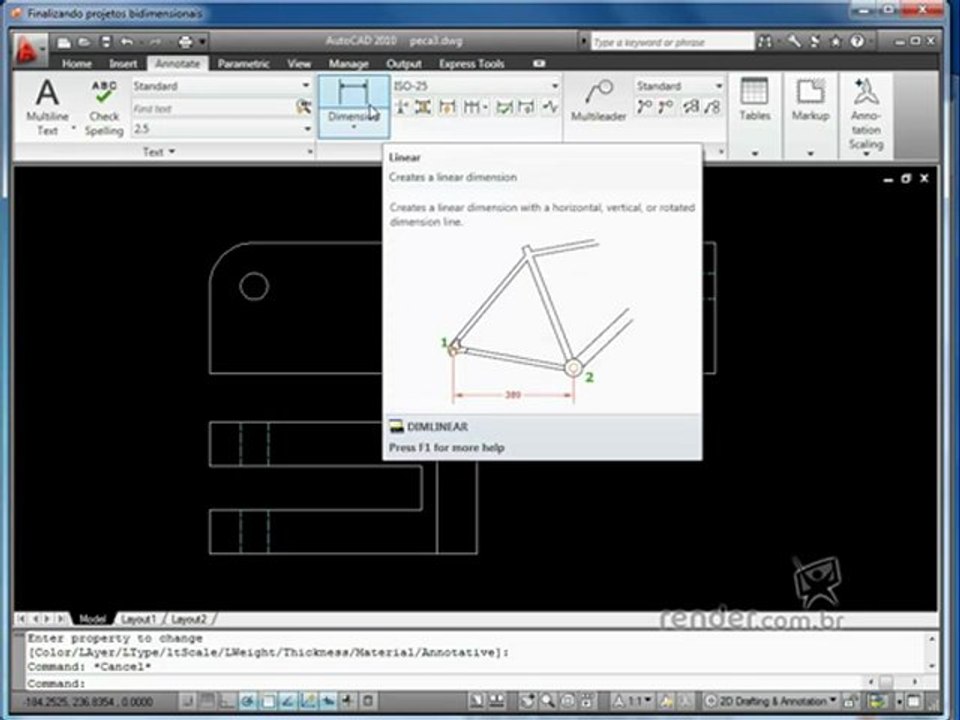960x720 pixels.
Task: Click the Favorites star icon in title bar
Action: coord(836,42)
